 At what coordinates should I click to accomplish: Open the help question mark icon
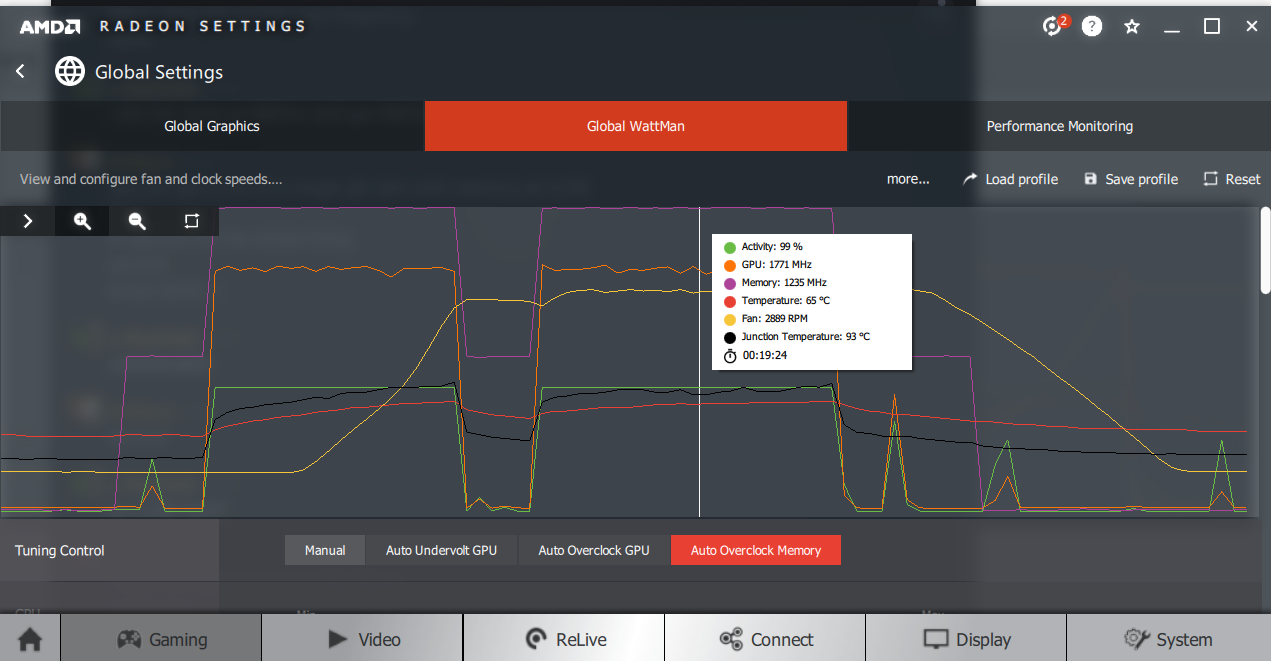[1092, 27]
